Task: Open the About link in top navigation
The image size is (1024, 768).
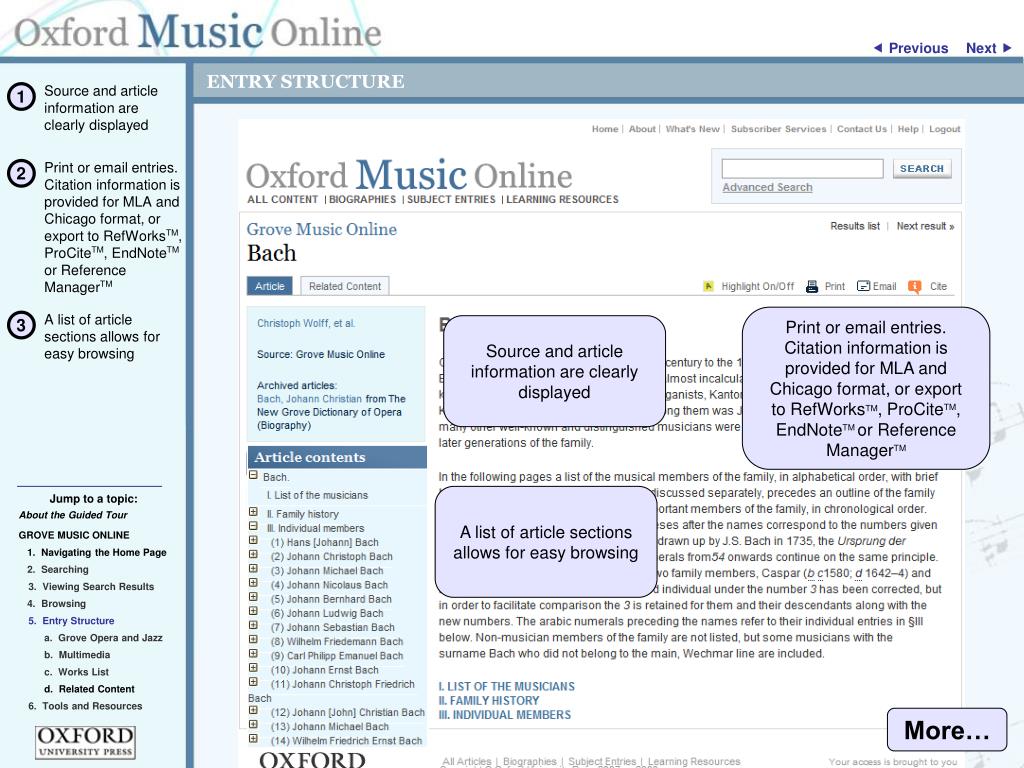Action: [x=642, y=129]
